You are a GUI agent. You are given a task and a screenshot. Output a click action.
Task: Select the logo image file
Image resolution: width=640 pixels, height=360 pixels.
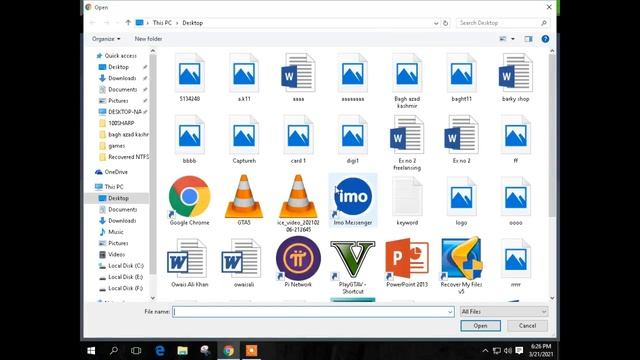tap(461, 201)
